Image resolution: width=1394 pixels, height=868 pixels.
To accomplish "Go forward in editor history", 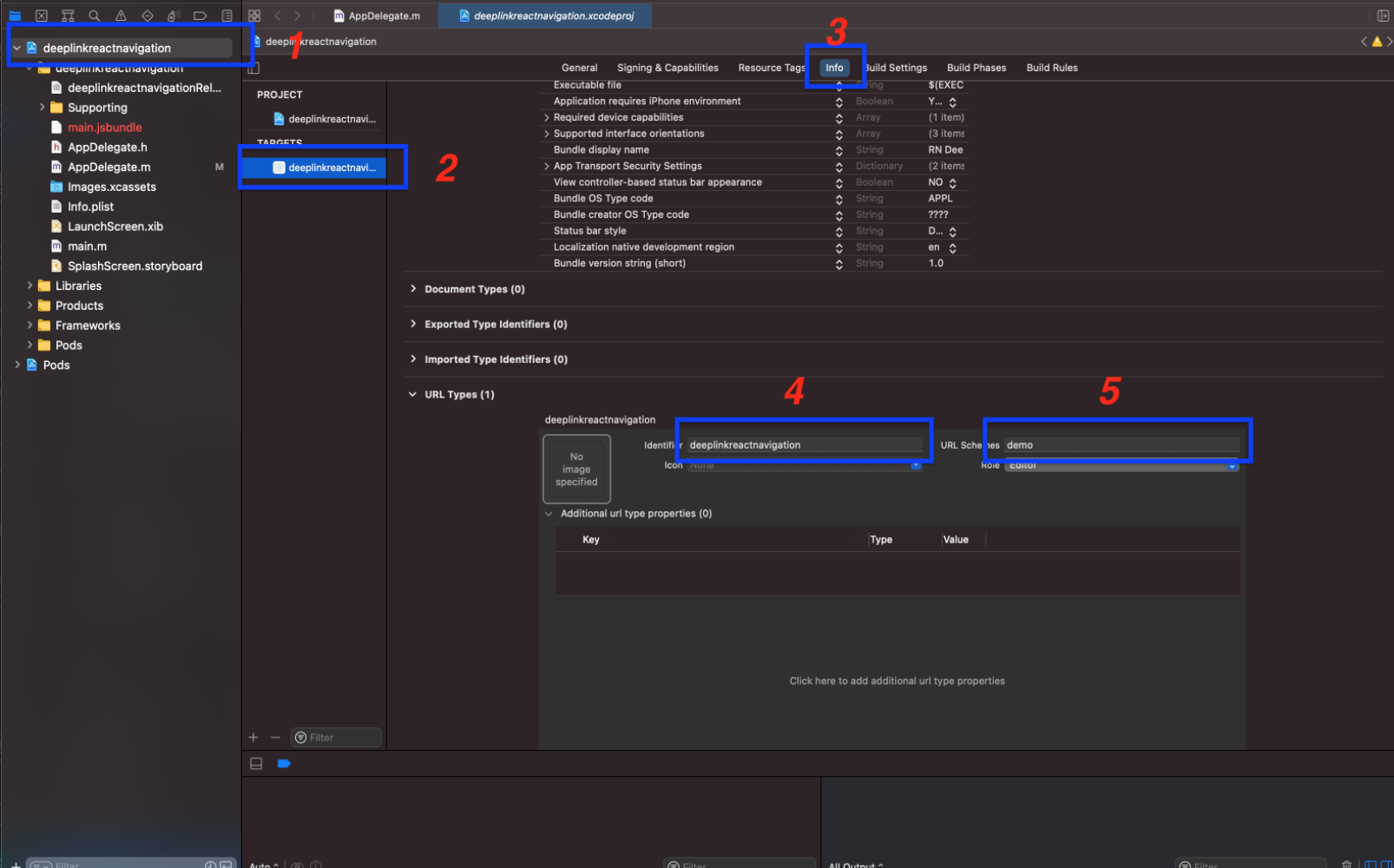I will [297, 16].
